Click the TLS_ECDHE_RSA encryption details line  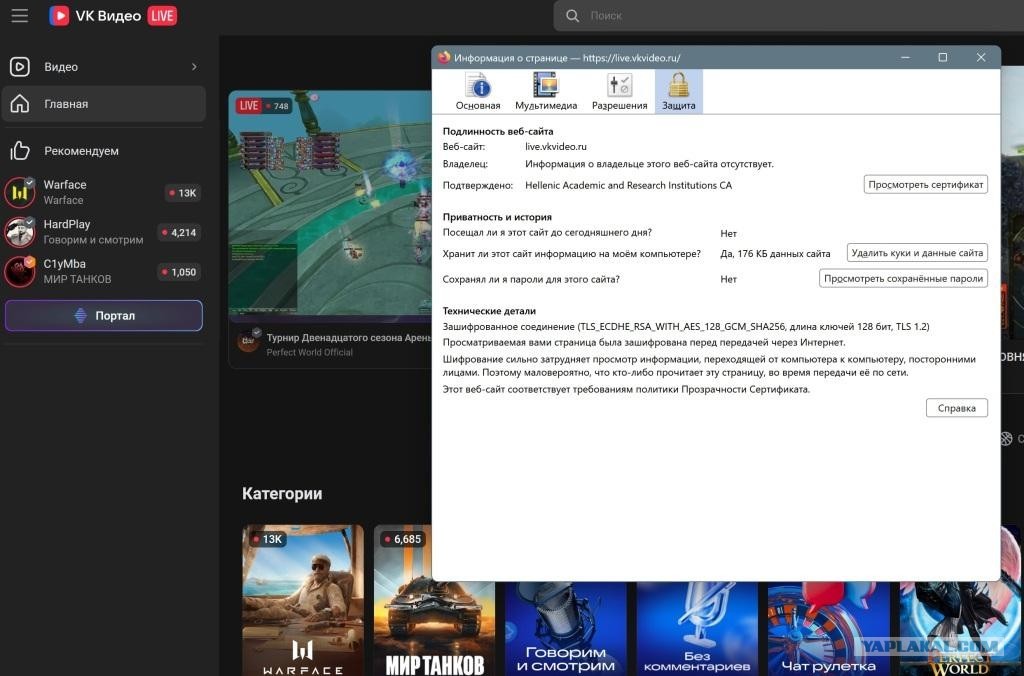pyautogui.click(x=686, y=327)
